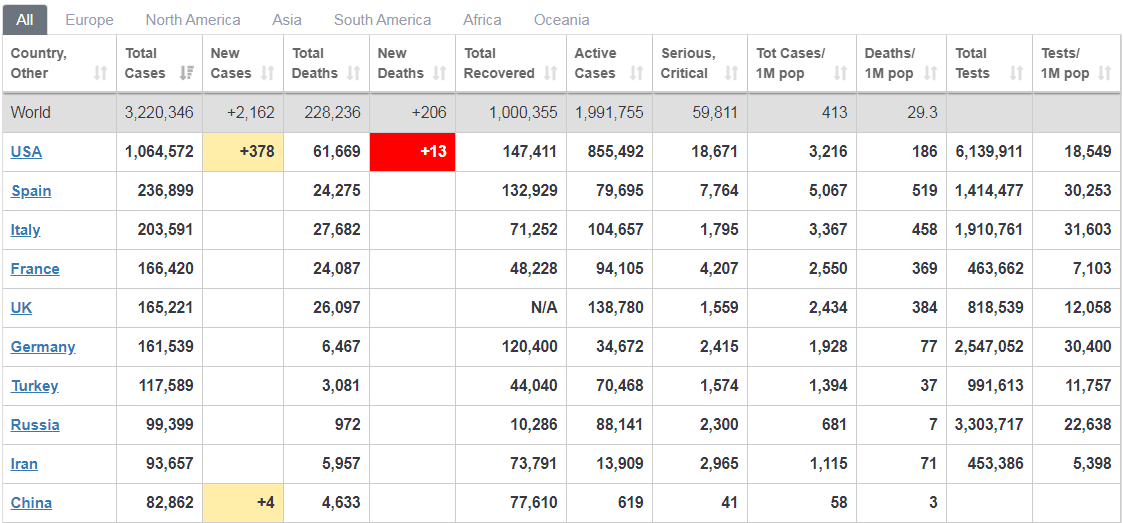Viewport: 1123px width, 523px height.
Task: Open the Germany country link
Action: (43, 347)
